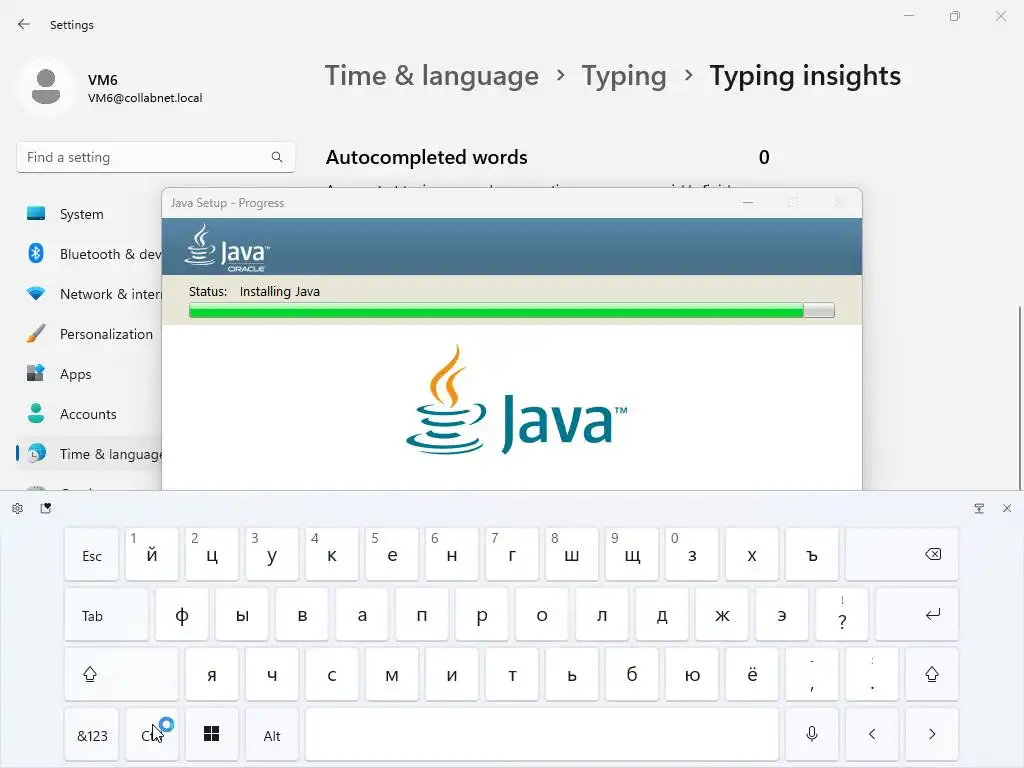
Task: Select Time & language in sidebar
Action: click(x=91, y=454)
